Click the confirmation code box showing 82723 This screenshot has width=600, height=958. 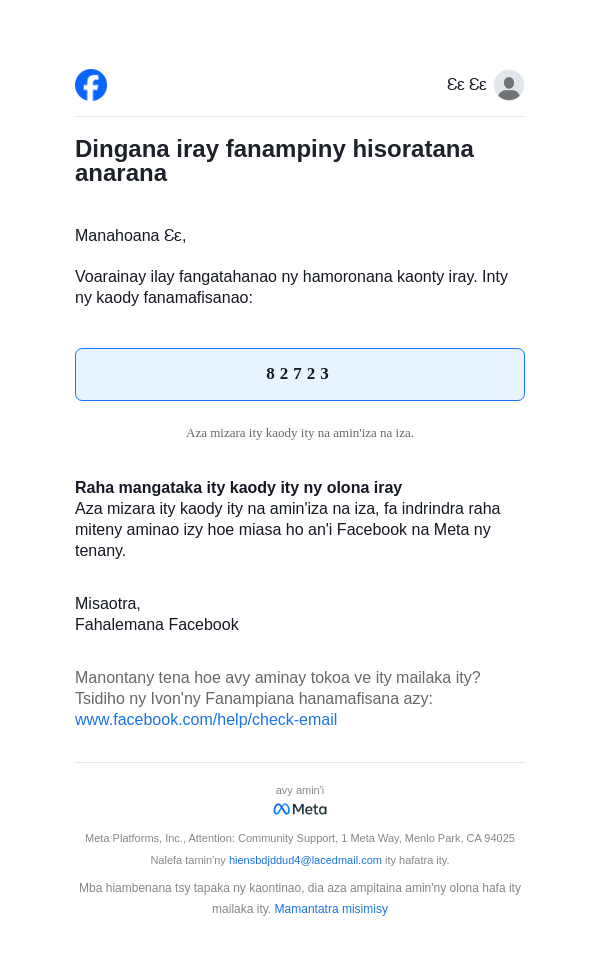tap(299, 374)
